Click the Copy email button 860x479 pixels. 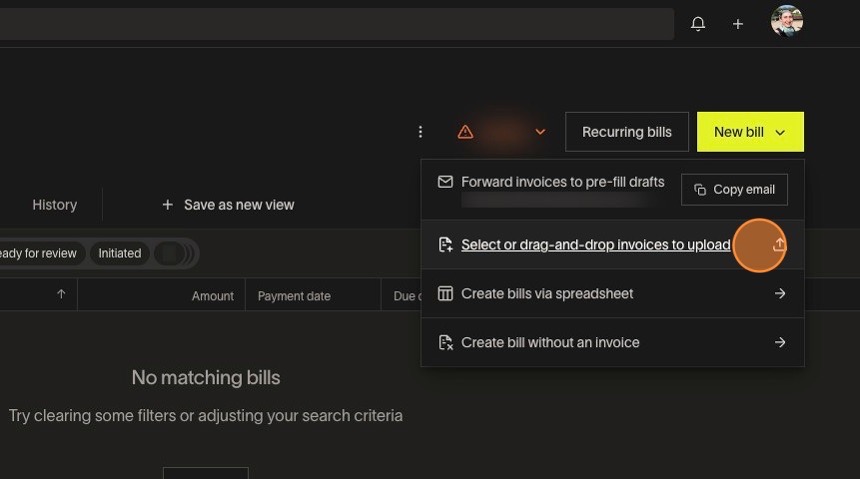click(x=734, y=190)
